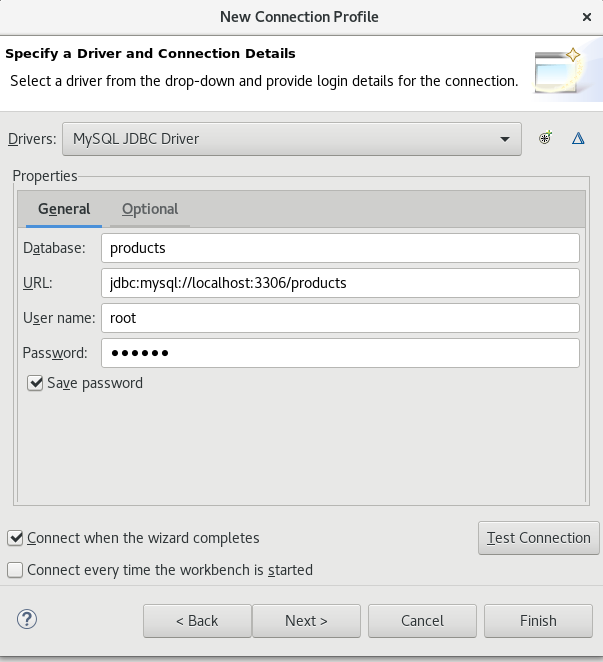Screen dimensions: 603x662
Task: Click the Edit Driver Definition triangle icon
Action: (578, 138)
